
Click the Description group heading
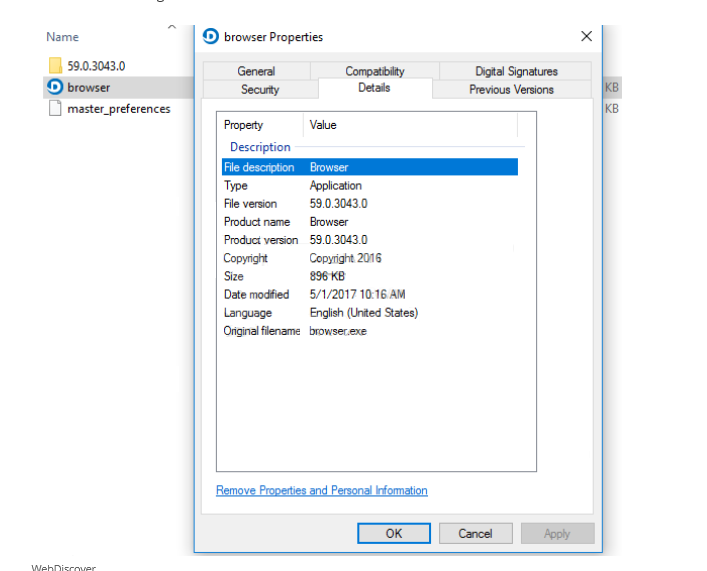click(x=260, y=147)
